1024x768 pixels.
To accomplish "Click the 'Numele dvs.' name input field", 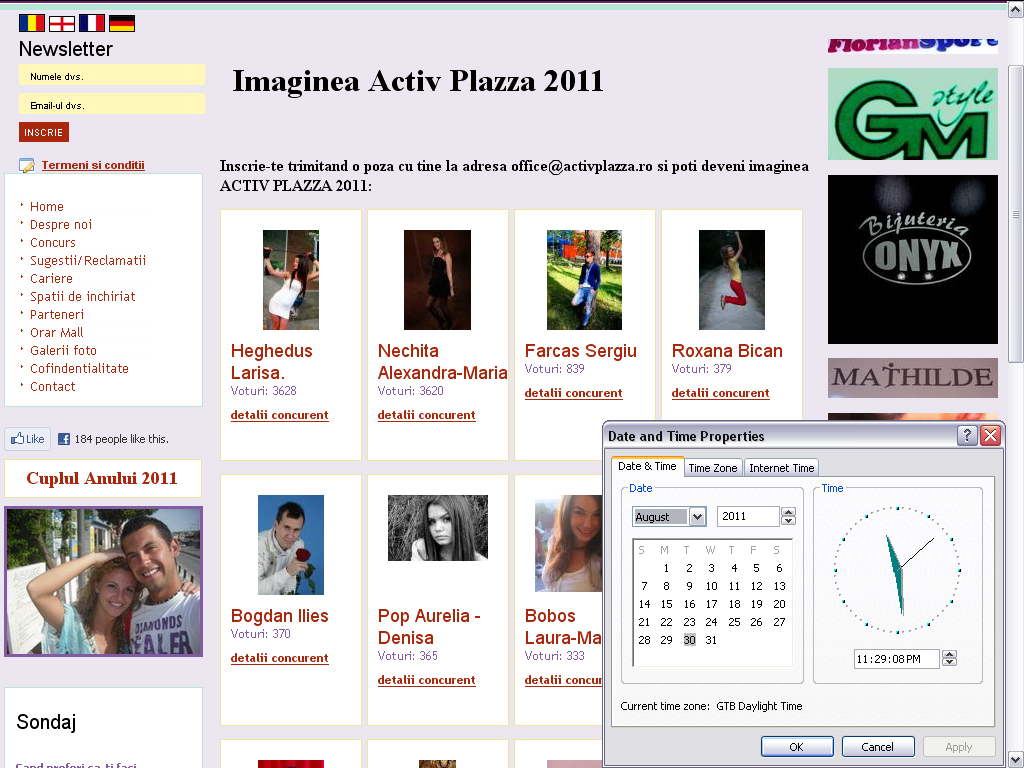I will [111, 74].
